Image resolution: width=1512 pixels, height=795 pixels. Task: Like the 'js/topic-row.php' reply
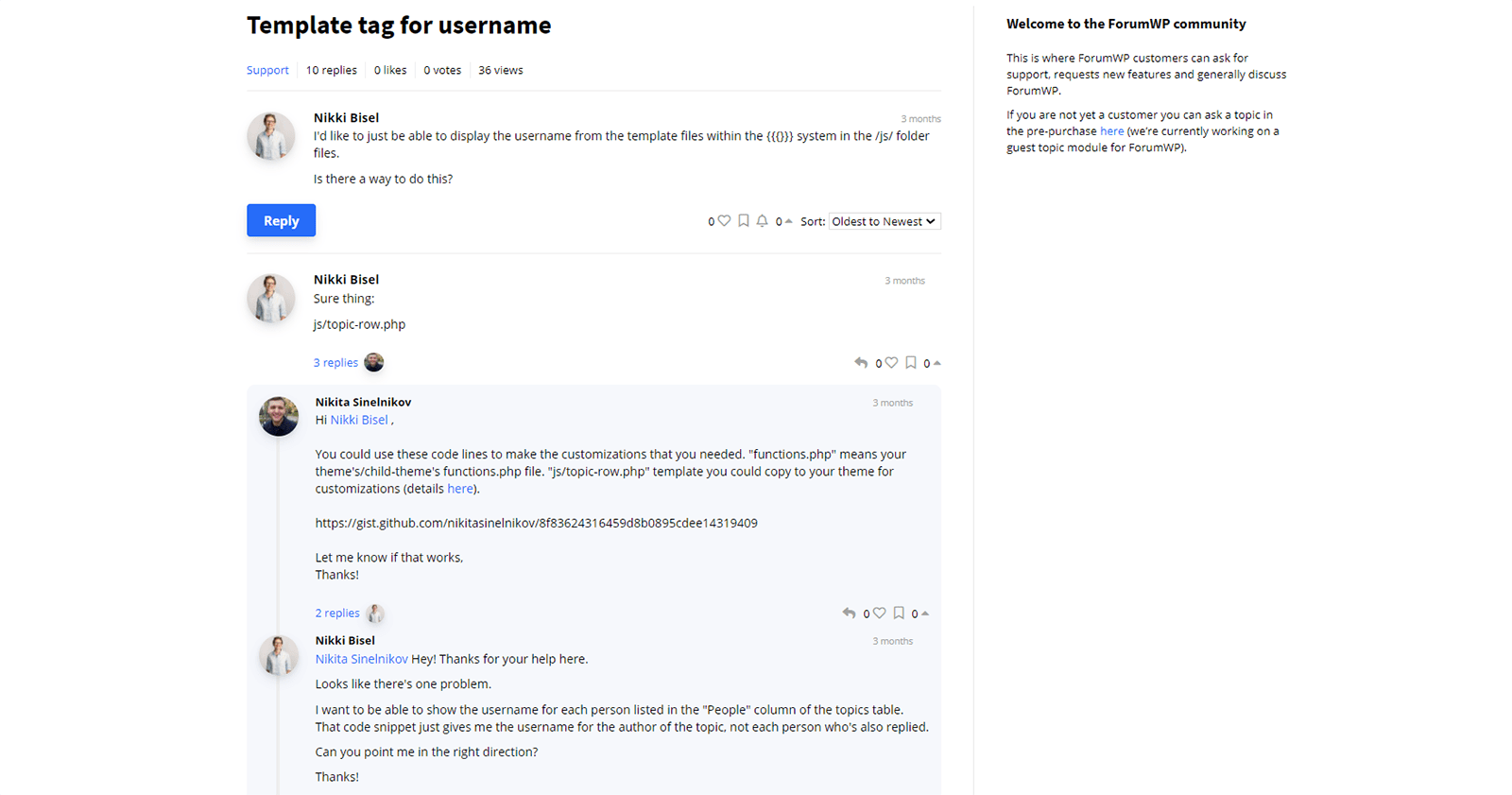pyautogui.click(x=891, y=363)
